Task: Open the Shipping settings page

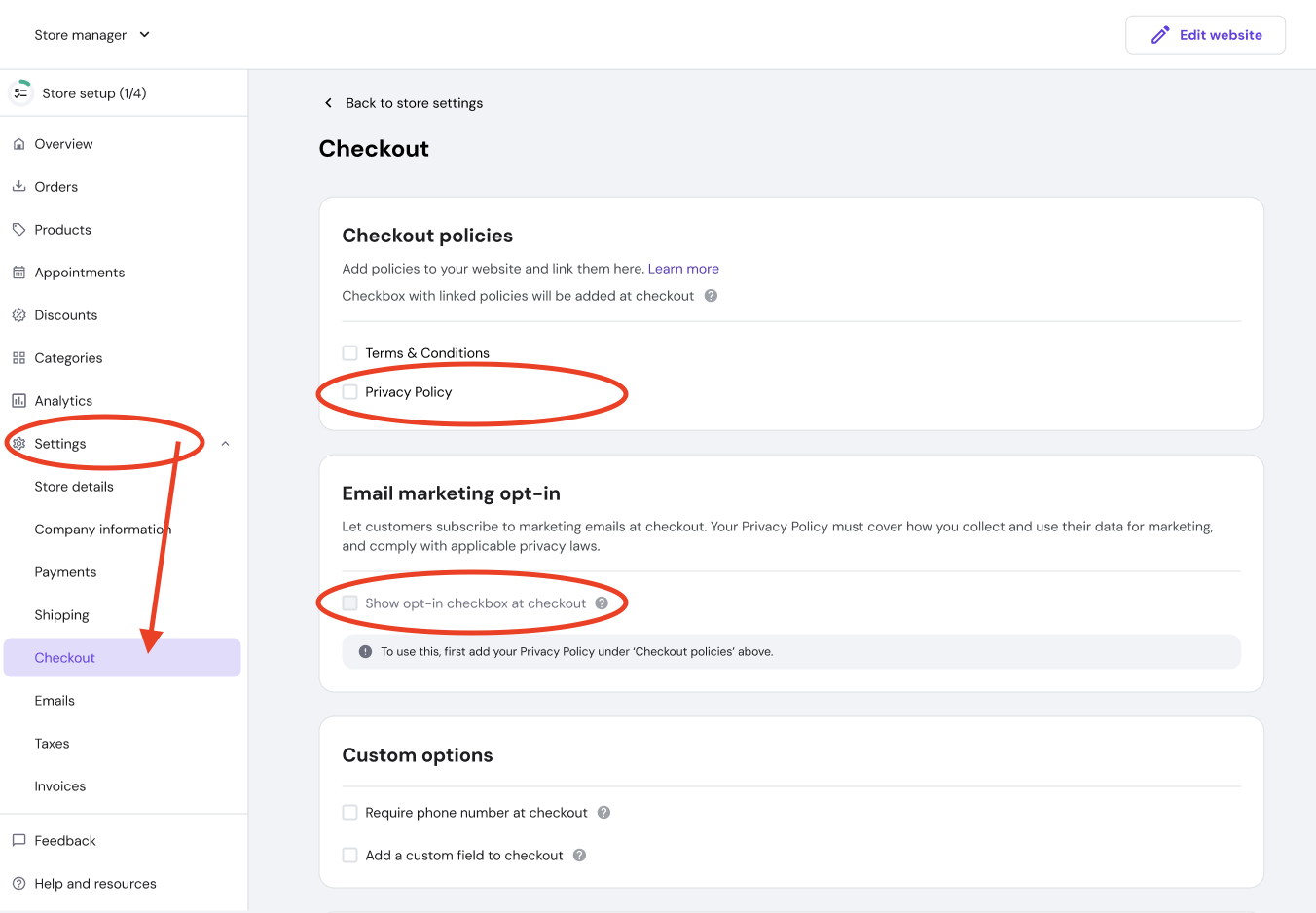Action: (61, 615)
